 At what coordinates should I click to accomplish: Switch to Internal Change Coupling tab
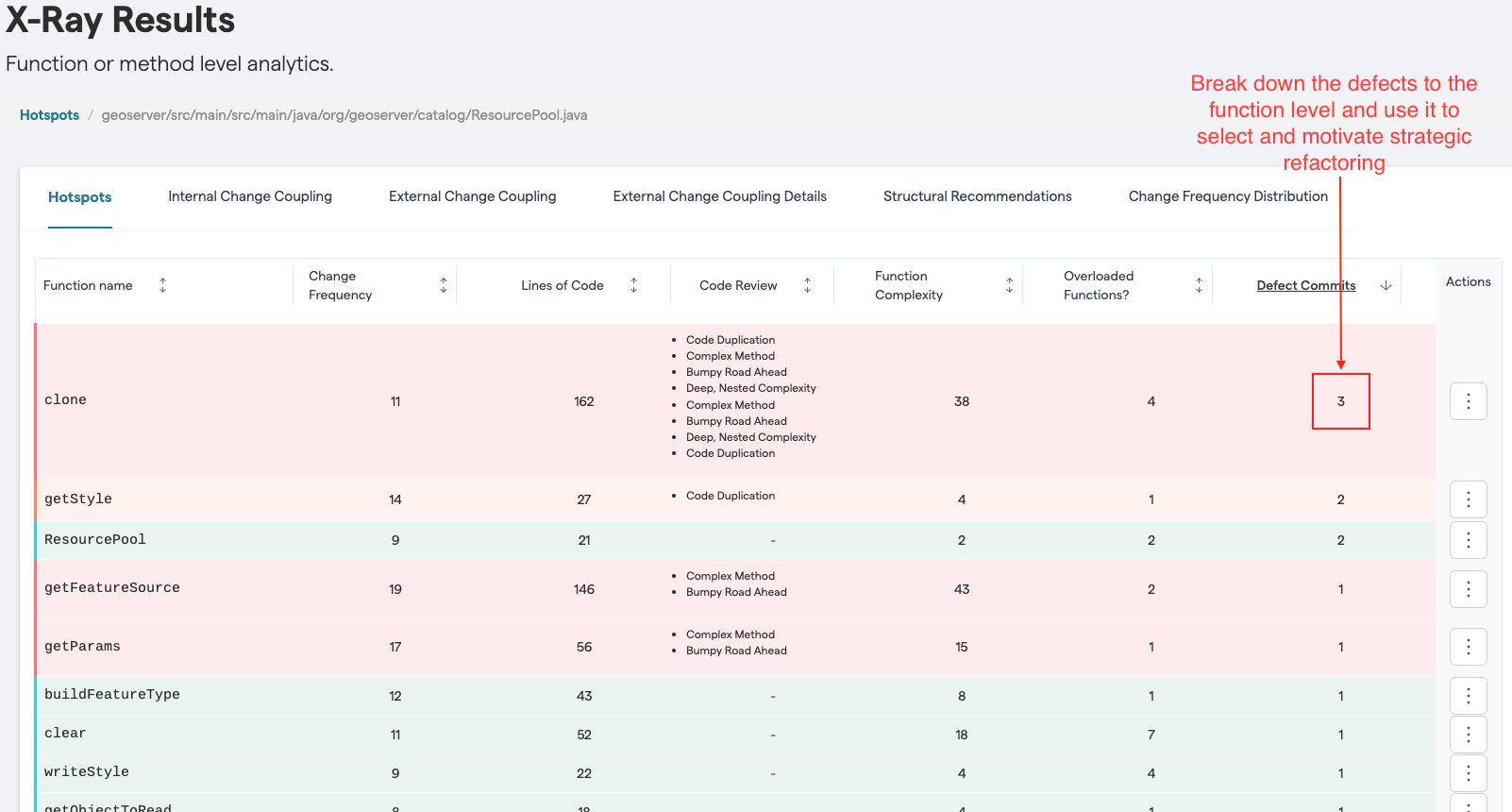pyautogui.click(x=250, y=196)
